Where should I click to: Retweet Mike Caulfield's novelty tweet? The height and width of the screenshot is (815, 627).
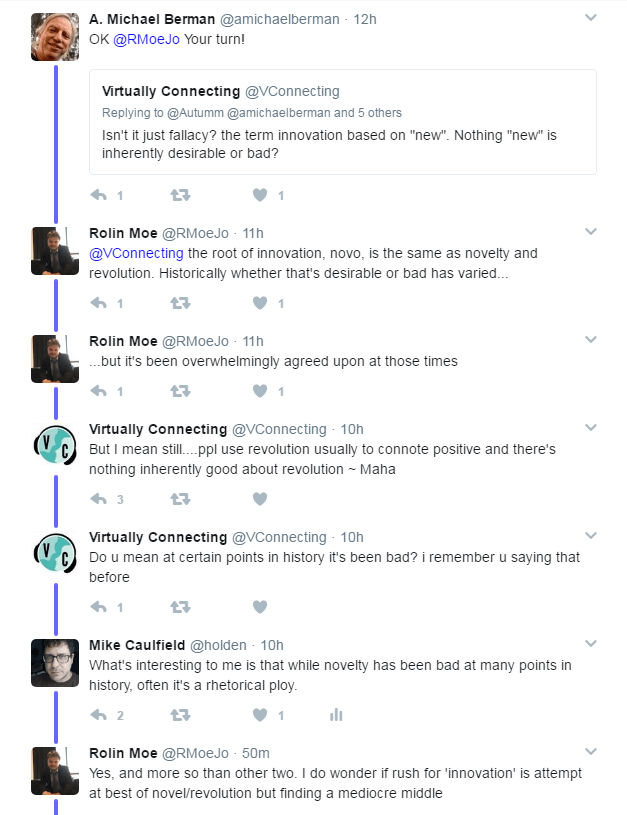coord(180,714)
